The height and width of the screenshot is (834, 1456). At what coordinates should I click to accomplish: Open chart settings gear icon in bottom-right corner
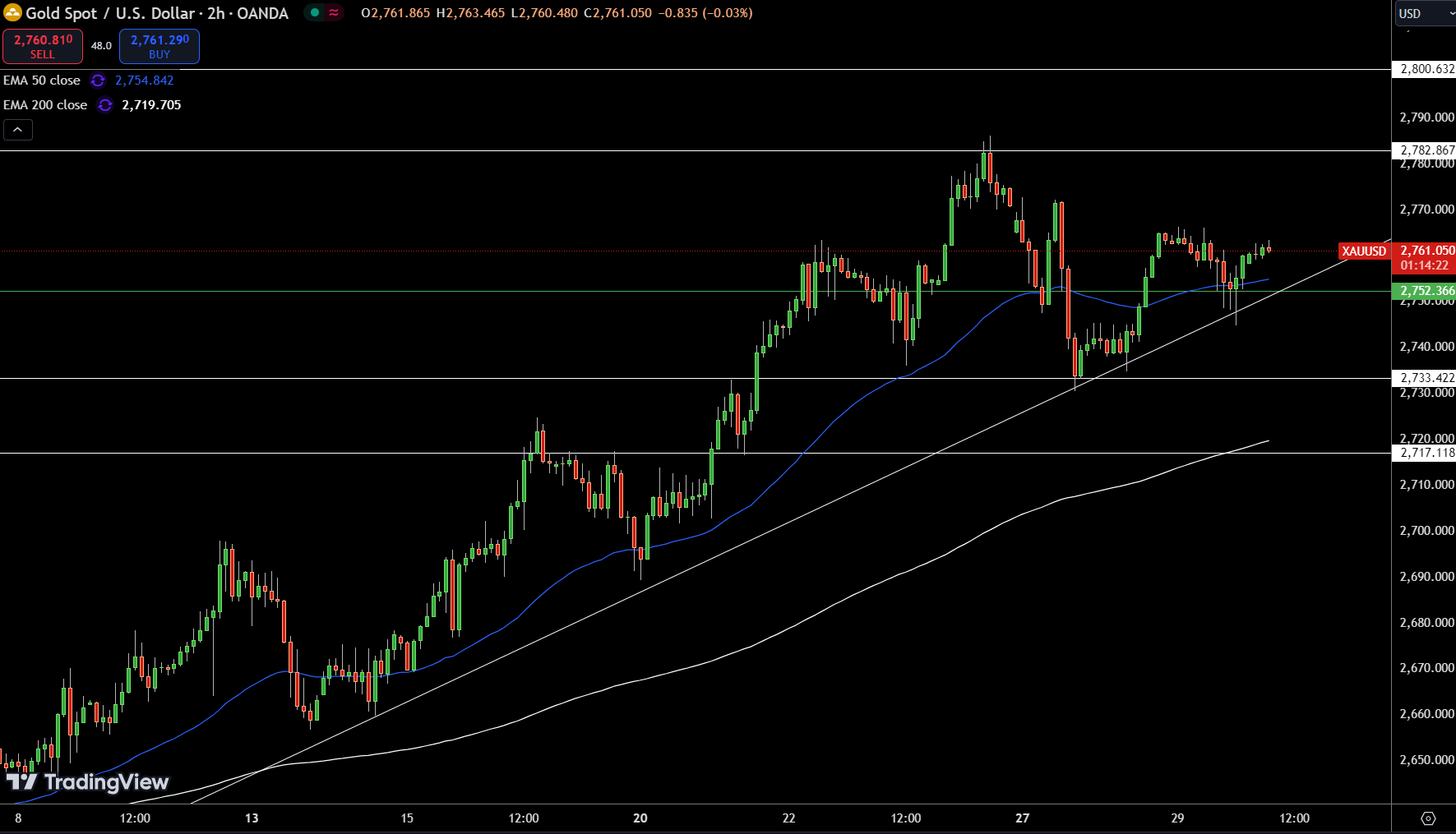[1428, 818]
